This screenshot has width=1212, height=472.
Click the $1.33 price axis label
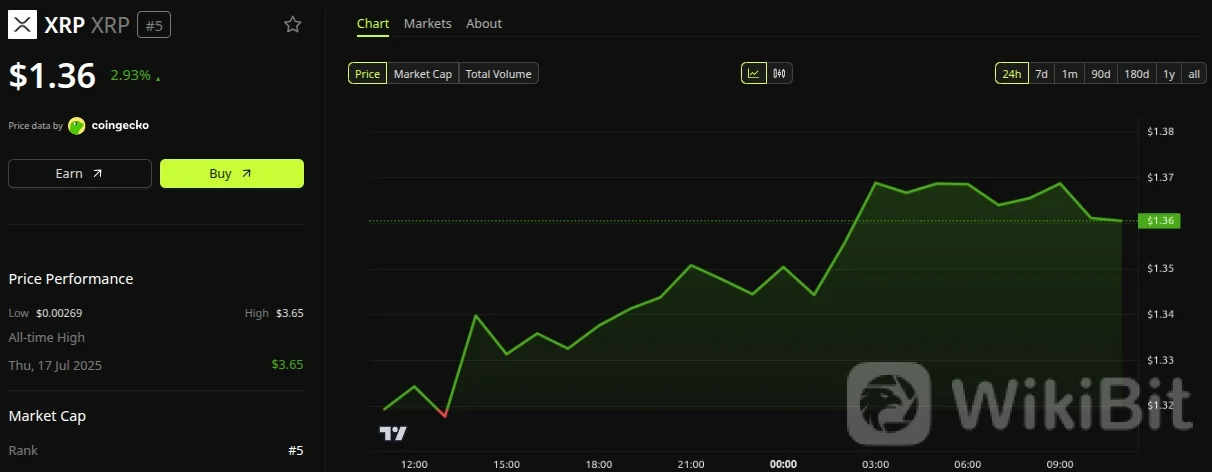[1161, 360]
